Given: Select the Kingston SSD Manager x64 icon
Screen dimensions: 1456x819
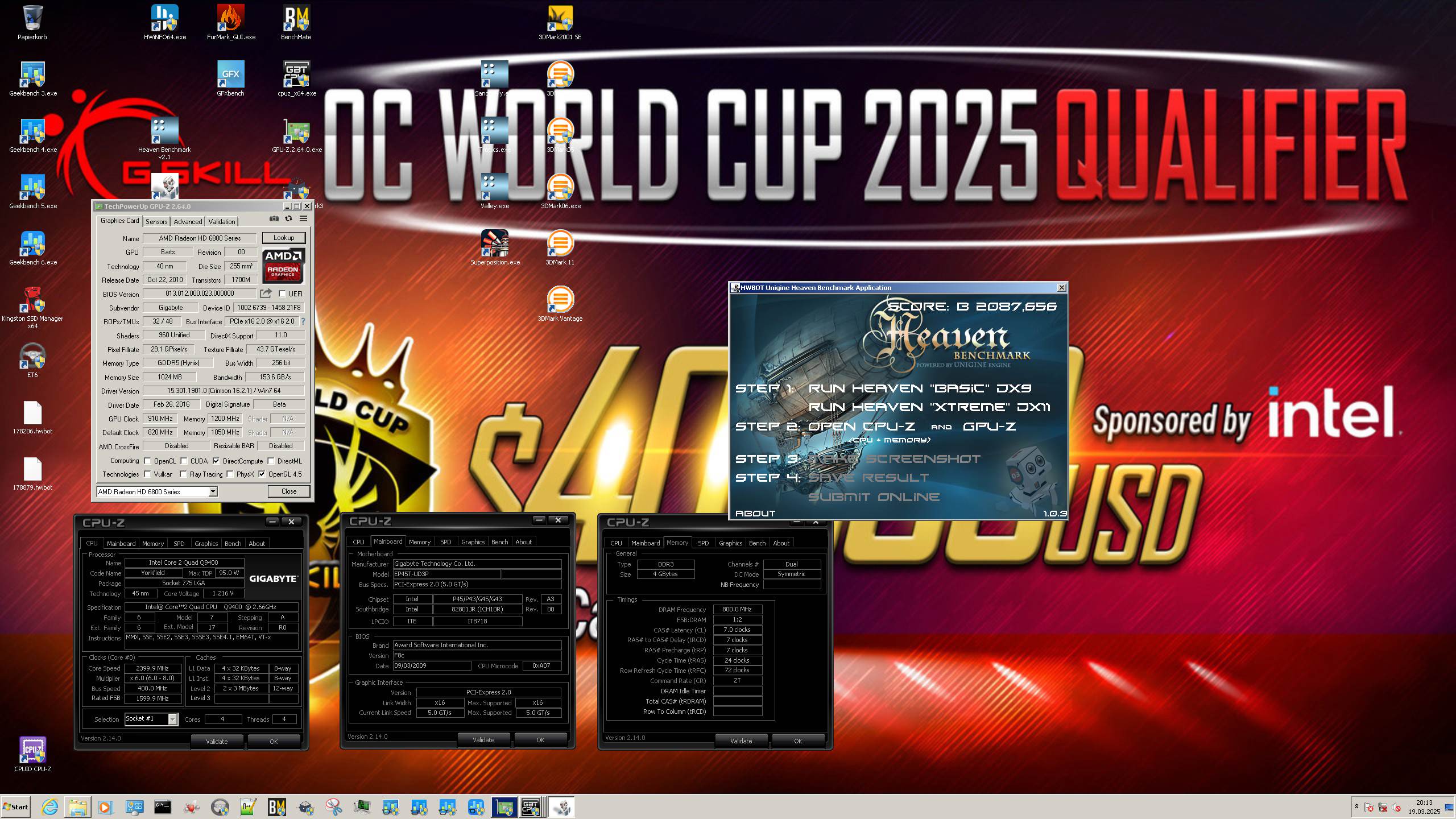Looking at the screenshot, I should pos(32,307).
